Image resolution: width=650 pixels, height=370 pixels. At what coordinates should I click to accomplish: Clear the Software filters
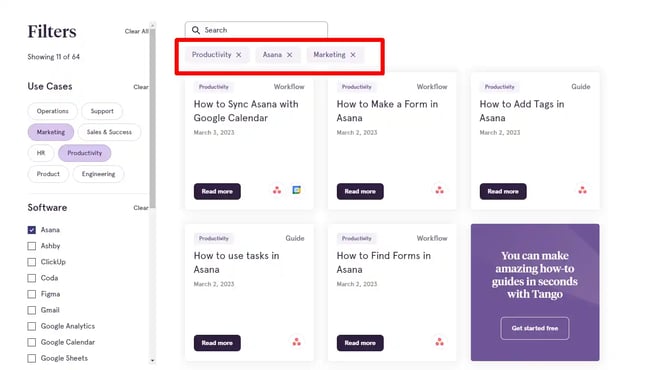[141, 208]
